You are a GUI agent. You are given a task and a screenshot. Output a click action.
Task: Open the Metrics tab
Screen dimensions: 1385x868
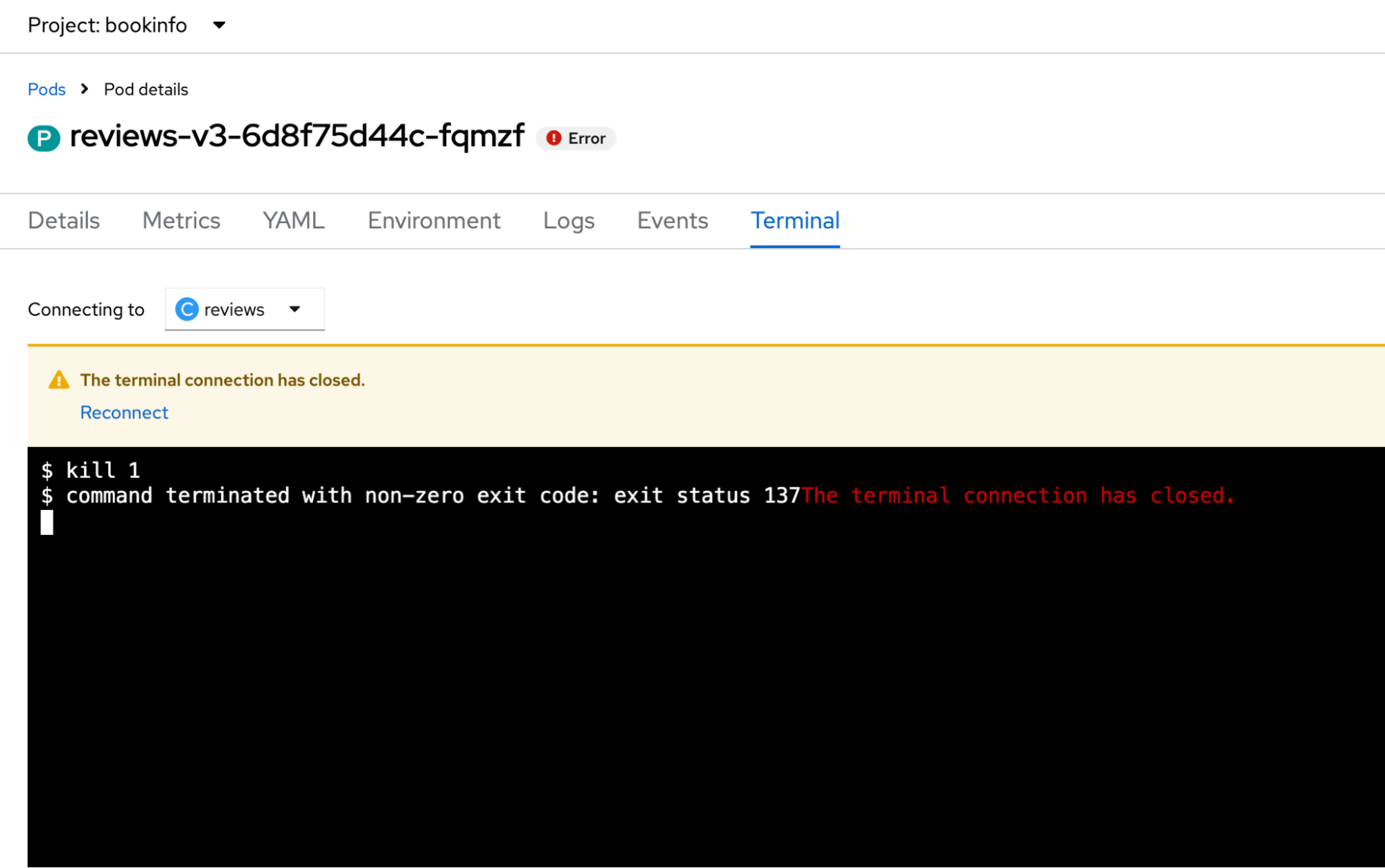pos(181,220)
